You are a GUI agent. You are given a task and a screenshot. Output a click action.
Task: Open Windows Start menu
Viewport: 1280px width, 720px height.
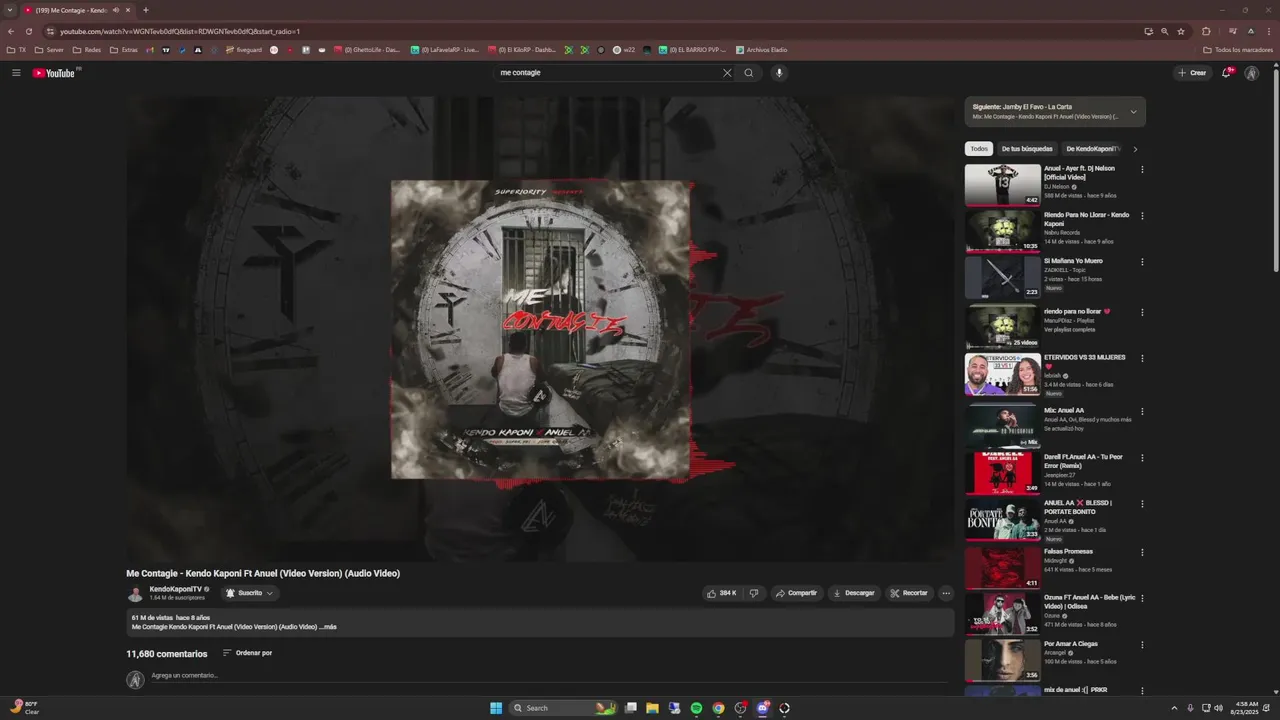[496, 708]
